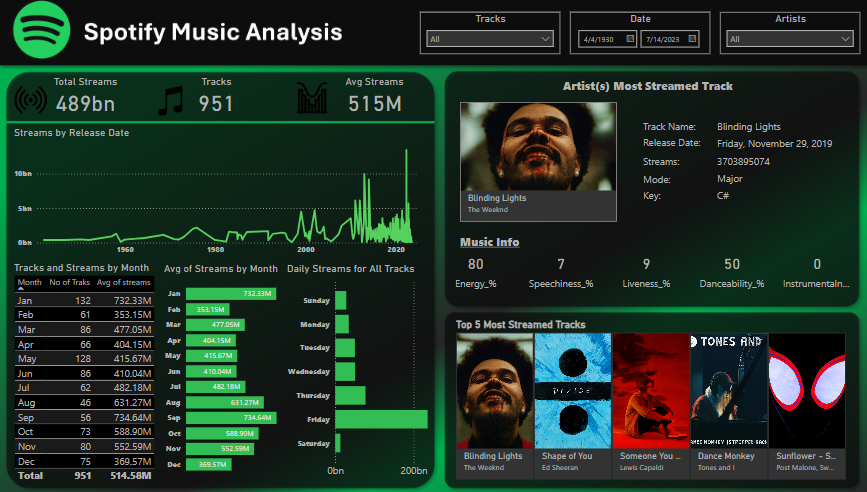Click the Speechiness_% value 7
This screenshot has width=867, height=492.
(x=561, y=264)
